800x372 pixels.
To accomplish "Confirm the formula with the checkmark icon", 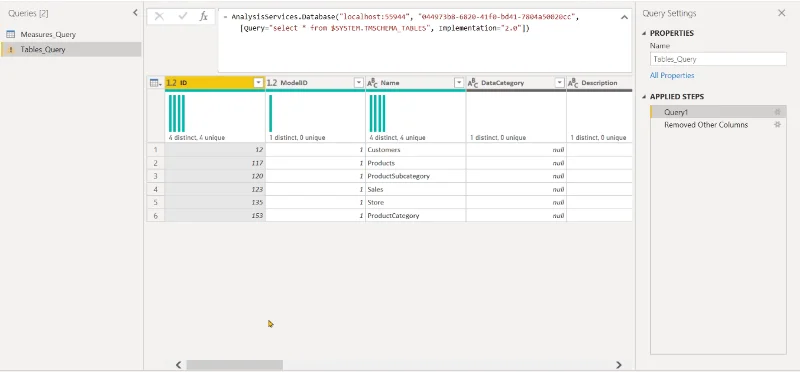I will (183, 16).
